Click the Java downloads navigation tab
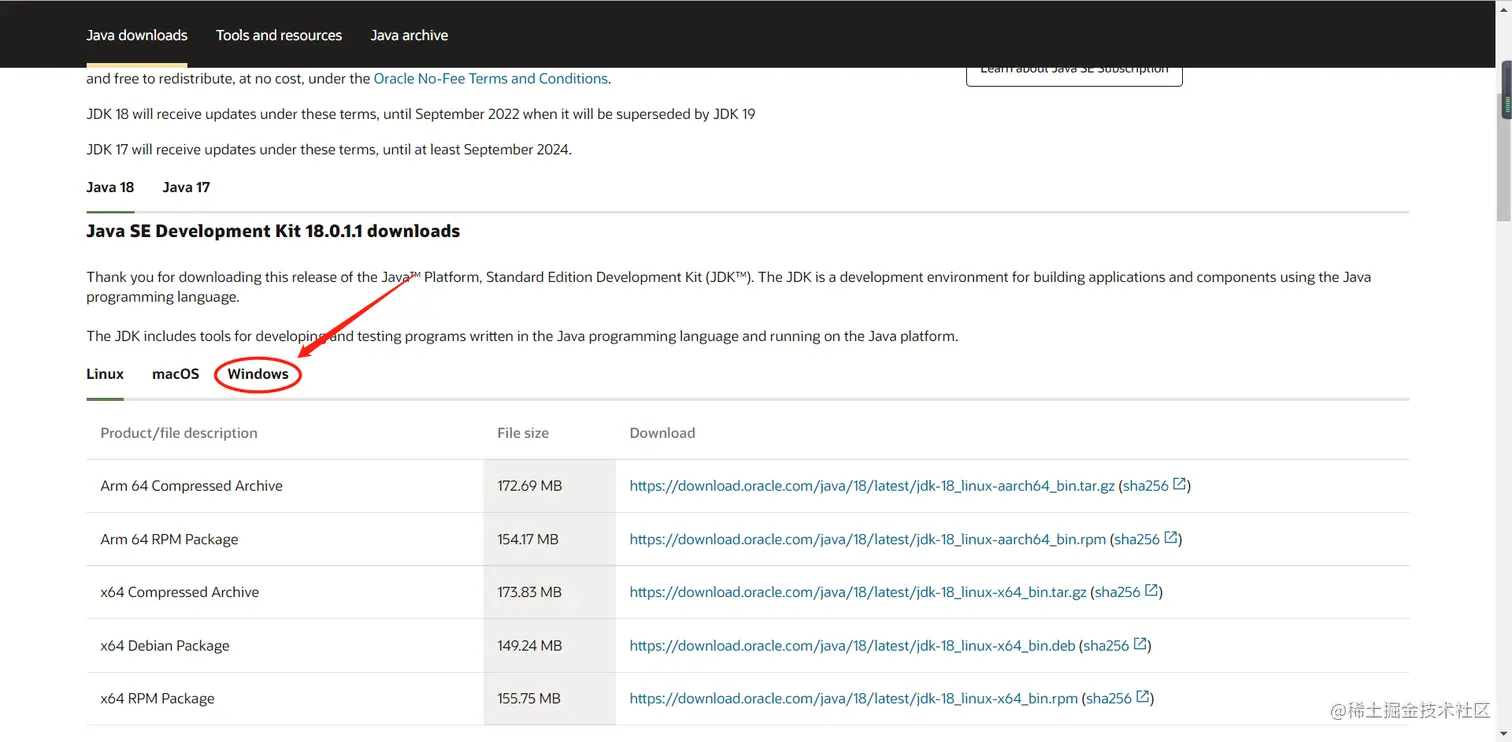 tap(137, 35)
